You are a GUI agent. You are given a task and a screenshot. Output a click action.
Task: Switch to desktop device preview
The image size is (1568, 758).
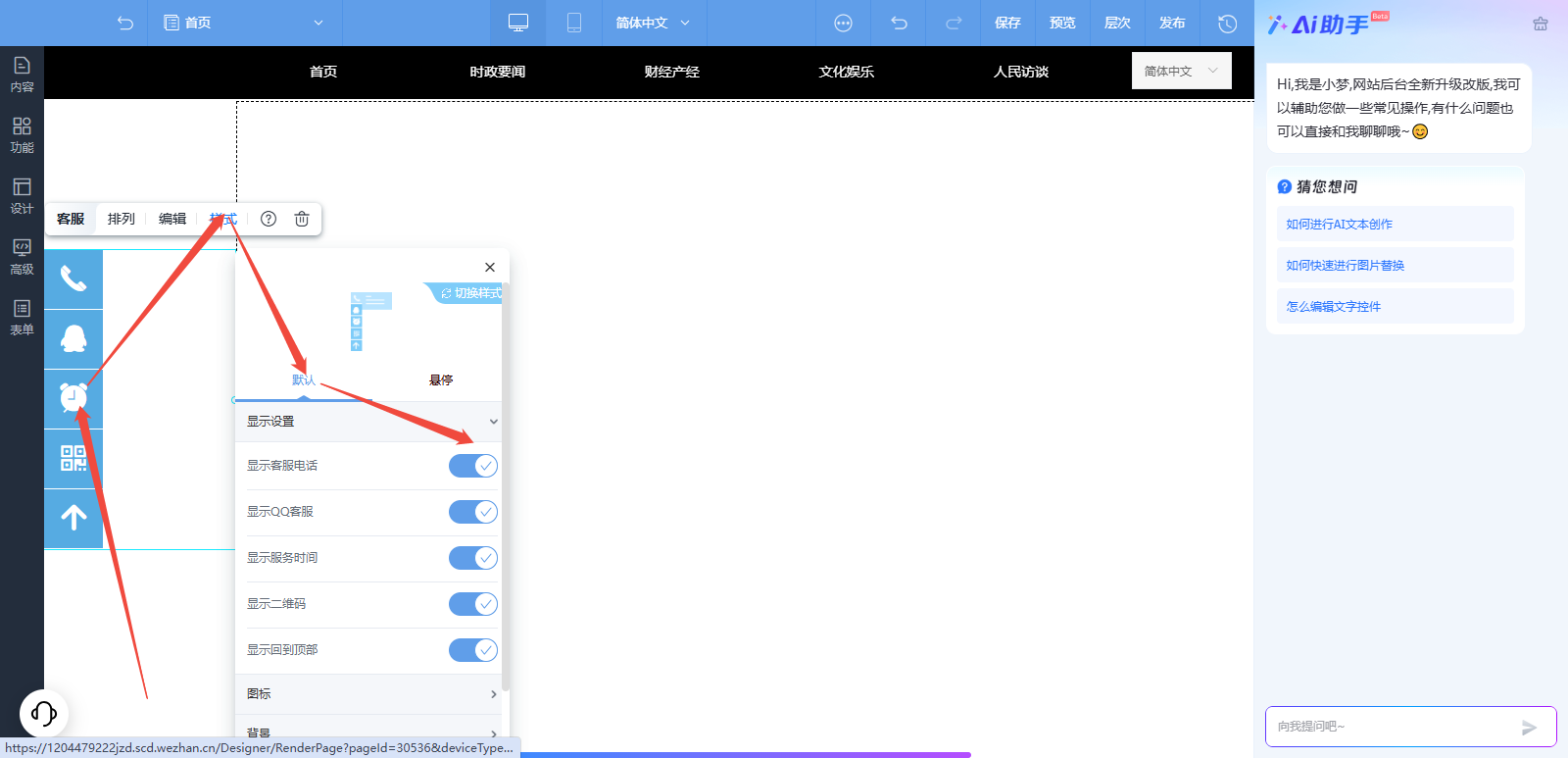(518, 23)
